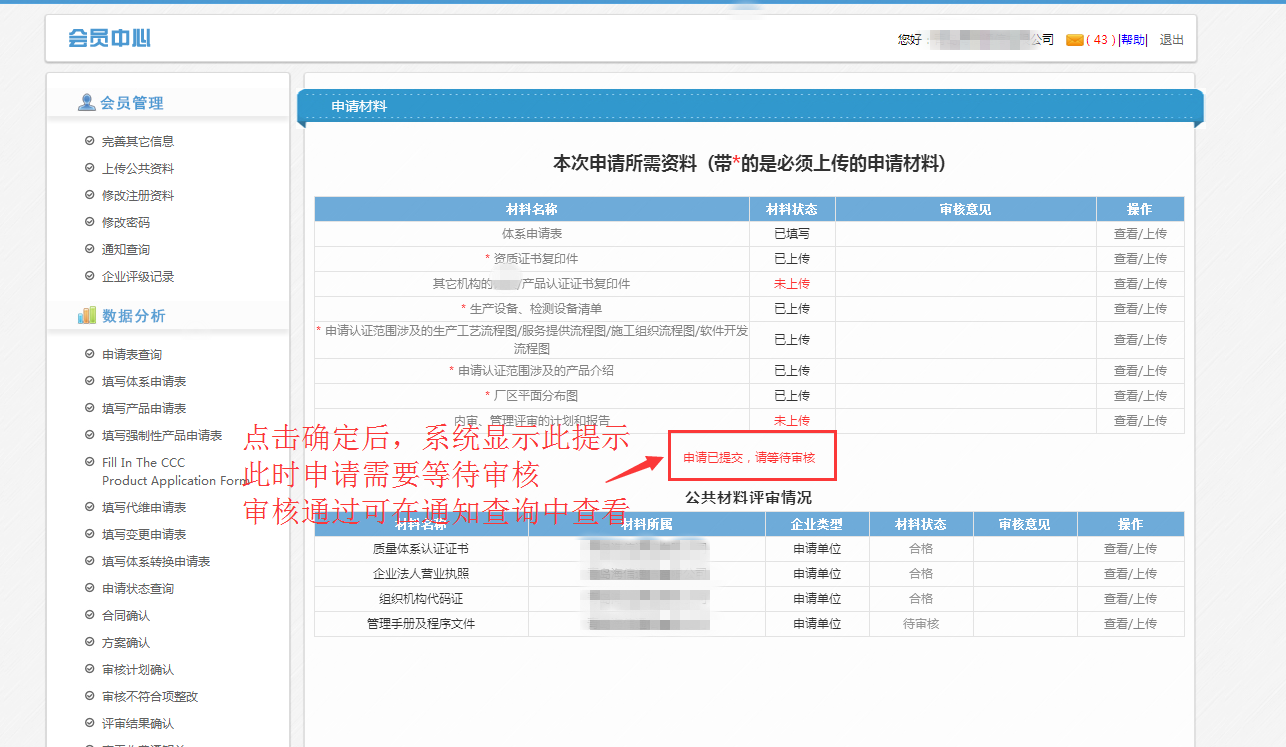Click the bullet icon beside 方案确认

[90, 642]
